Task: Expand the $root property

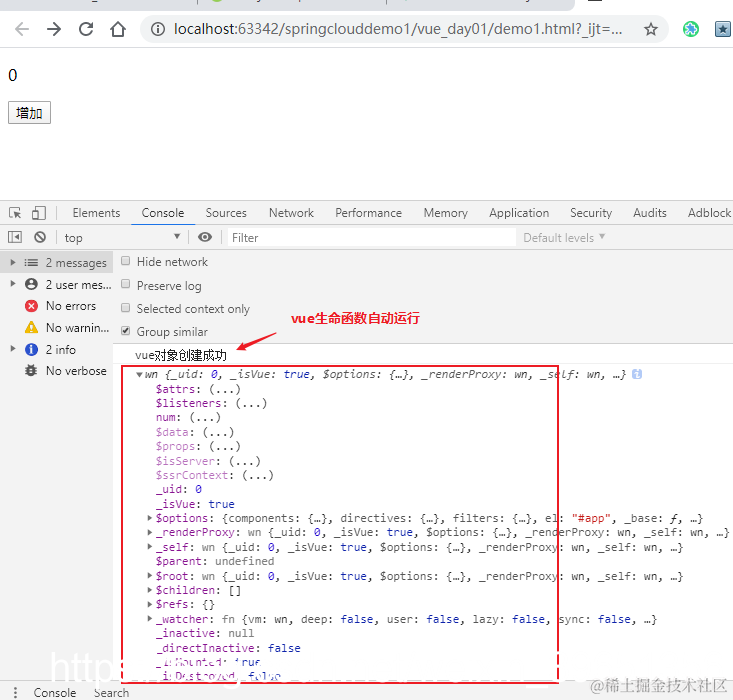Action: click(x=150, y=576)
